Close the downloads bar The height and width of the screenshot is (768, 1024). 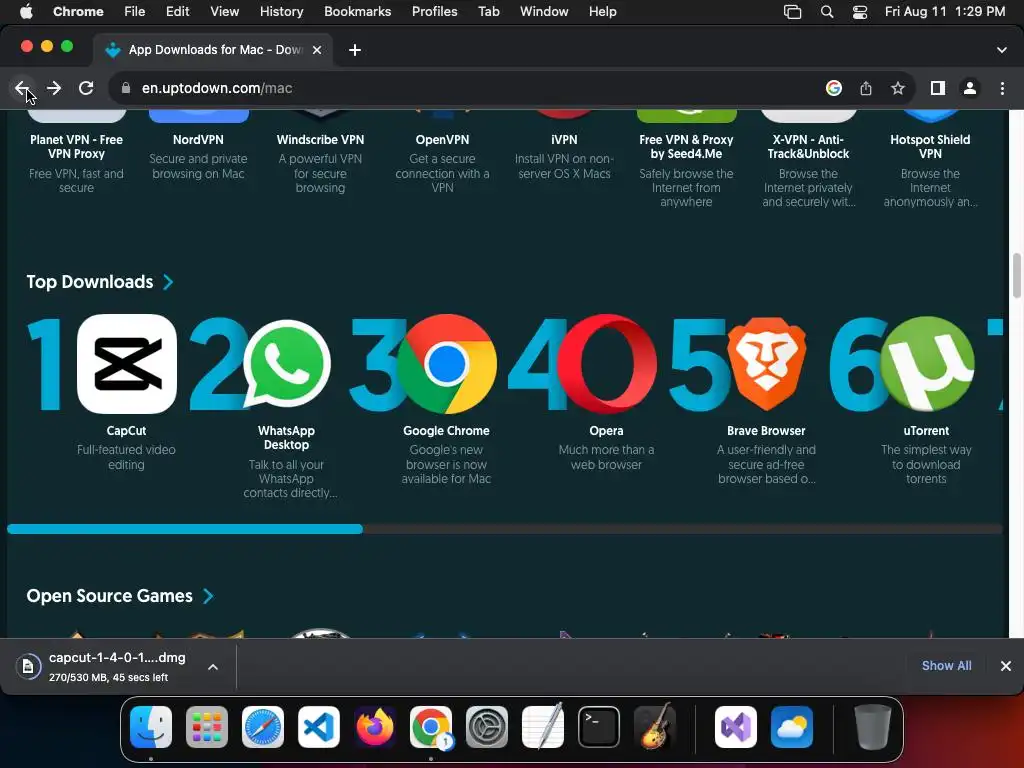[1006, 665]
